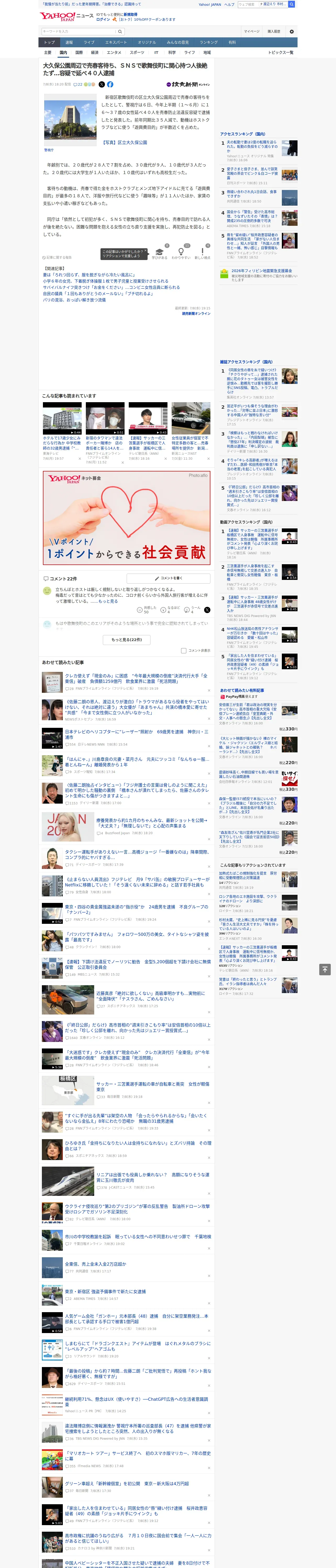The height and width of the screenshot is (1568, 336).
Task: Share the article on Facebook
Action: coord(110,85)
